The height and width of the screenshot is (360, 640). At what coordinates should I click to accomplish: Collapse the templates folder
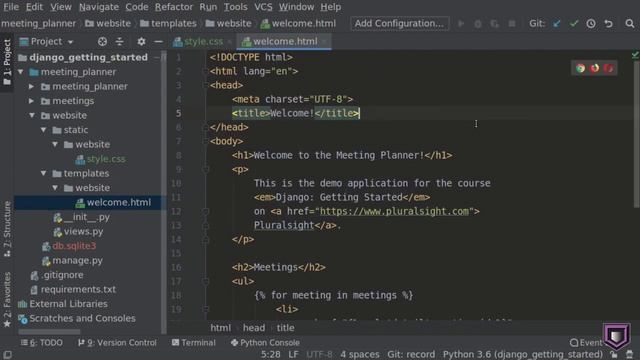coord(43,173)
